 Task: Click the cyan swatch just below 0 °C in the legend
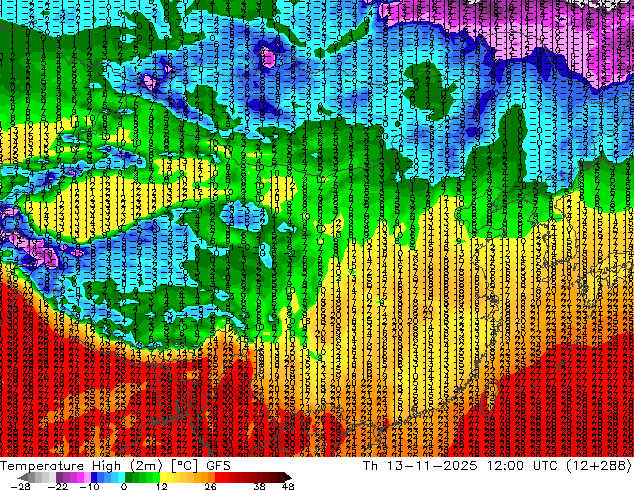pyautogui.click(x=121, y=477)
